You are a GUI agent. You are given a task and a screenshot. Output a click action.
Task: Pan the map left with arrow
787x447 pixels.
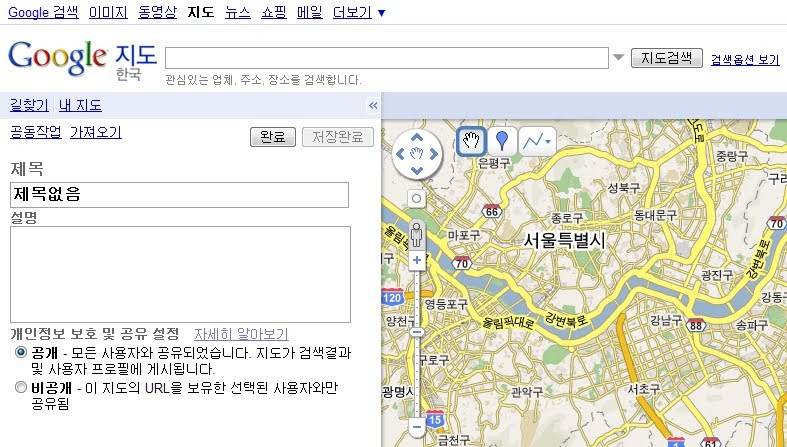tap(400, 154)
